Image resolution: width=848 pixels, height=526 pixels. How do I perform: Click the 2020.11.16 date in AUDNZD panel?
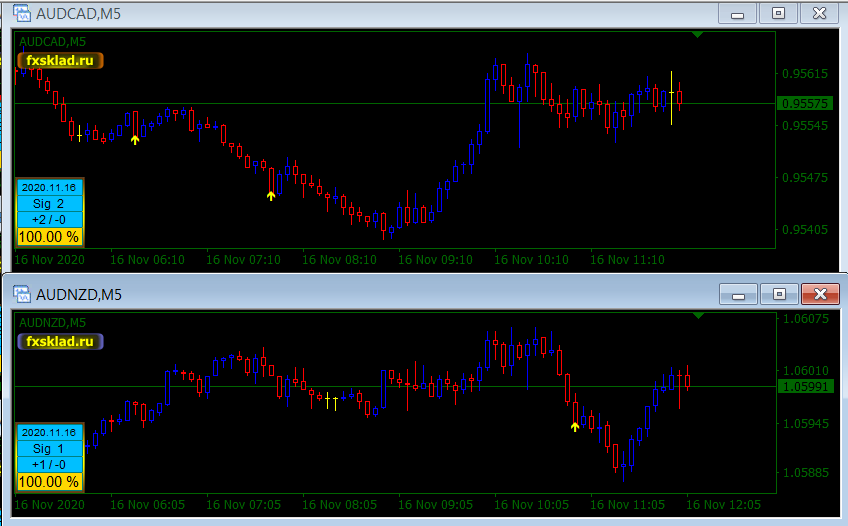(x=49, y=432)
